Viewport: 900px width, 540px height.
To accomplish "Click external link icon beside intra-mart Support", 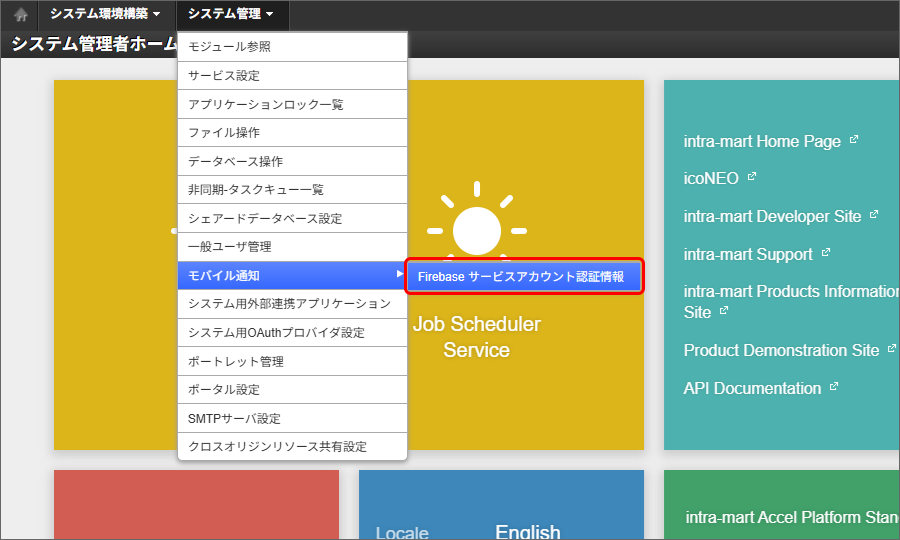I will pyautogui.click(x=826, y=253).
